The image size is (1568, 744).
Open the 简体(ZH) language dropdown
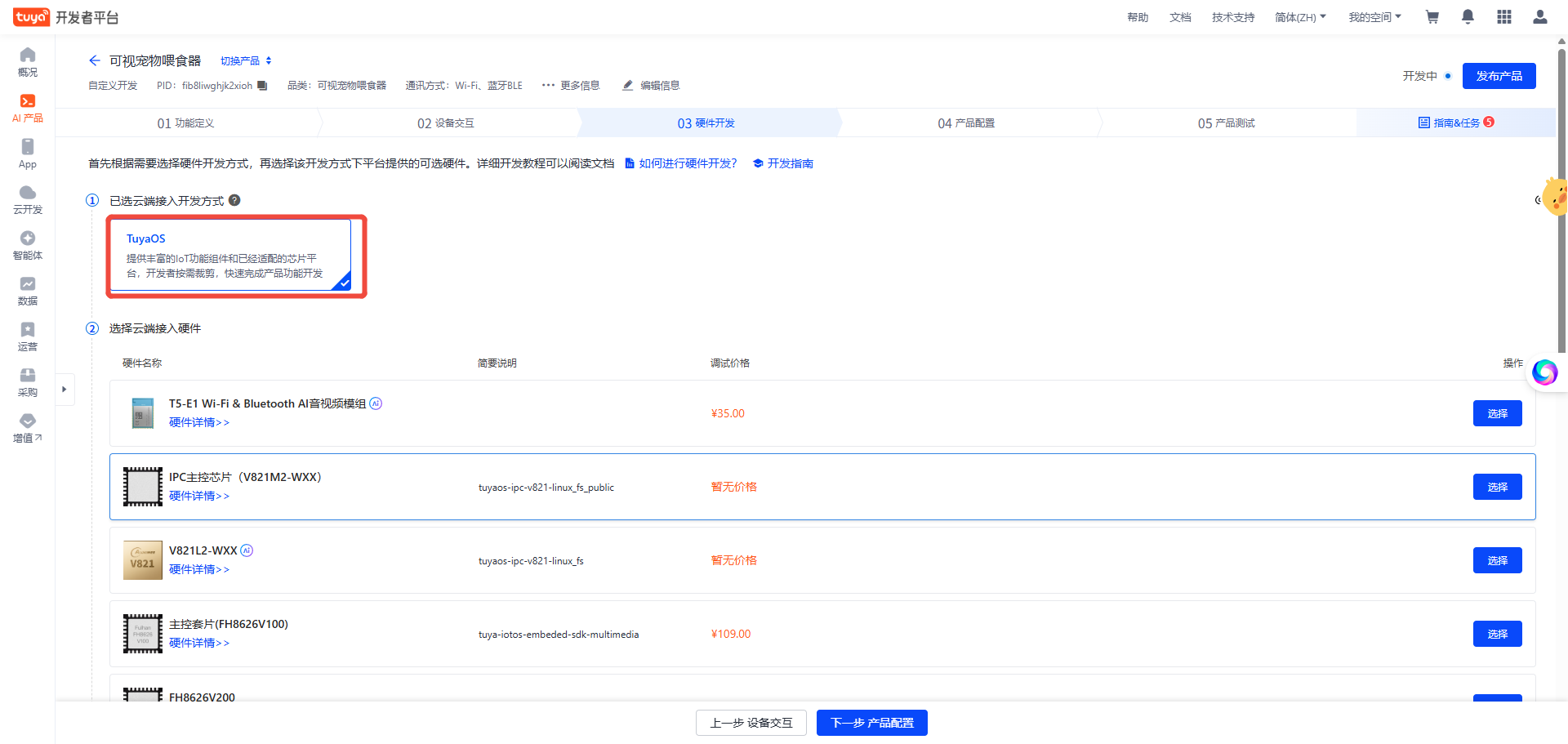click(1300, 17)
